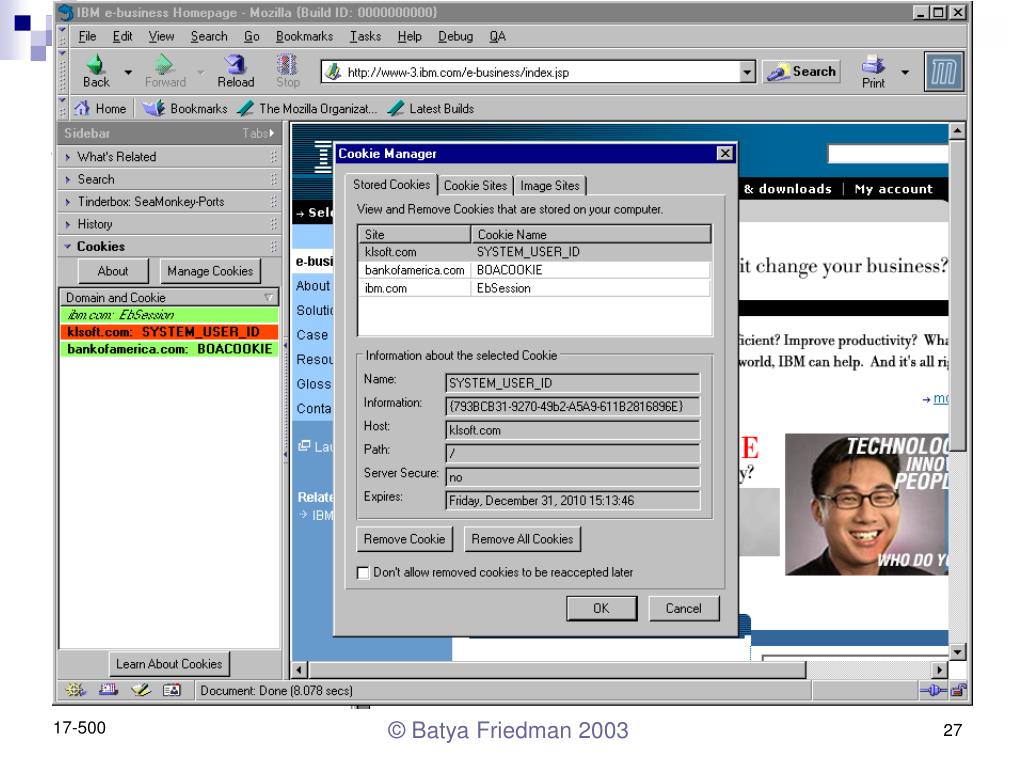The image size is (1024, 768).
Task: Click the Search button beside URL bar
Action: coord(801,71)
